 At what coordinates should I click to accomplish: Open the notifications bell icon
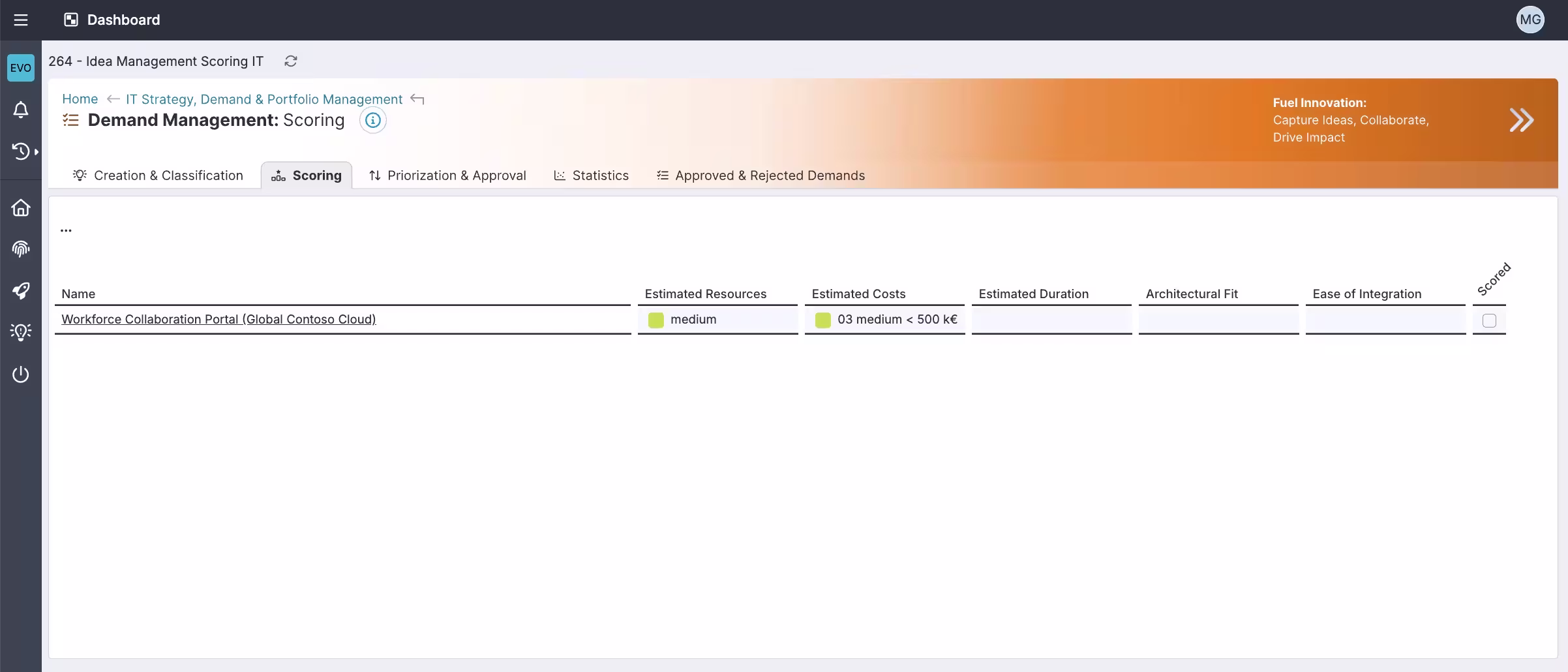click(21, 110)
